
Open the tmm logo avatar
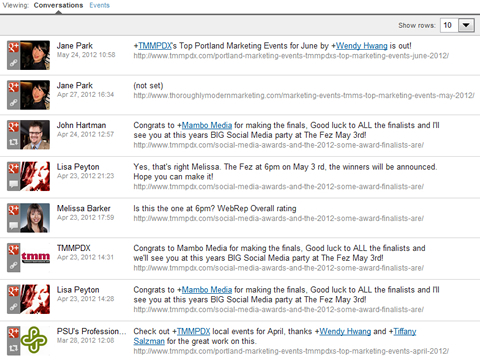[x=35, y=258]
